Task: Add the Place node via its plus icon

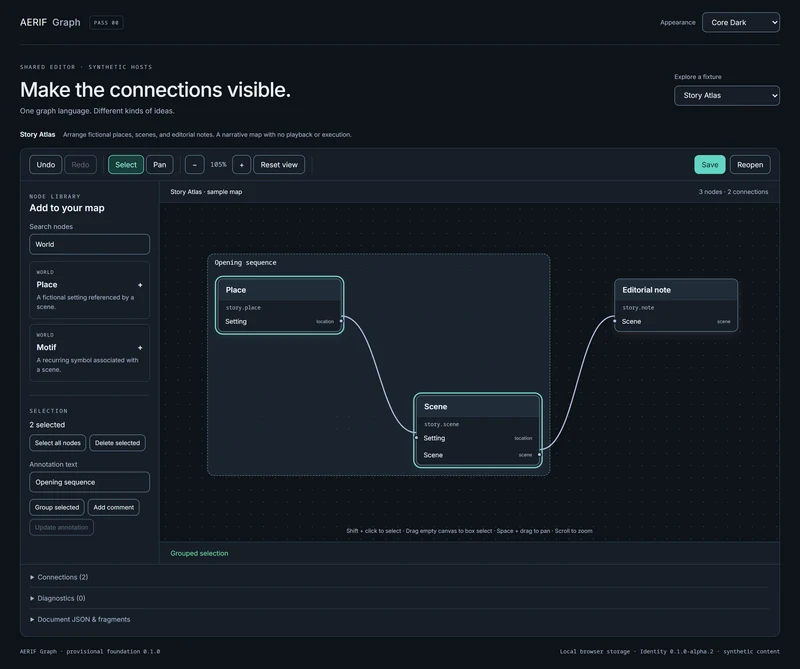Action: [140, 285]
